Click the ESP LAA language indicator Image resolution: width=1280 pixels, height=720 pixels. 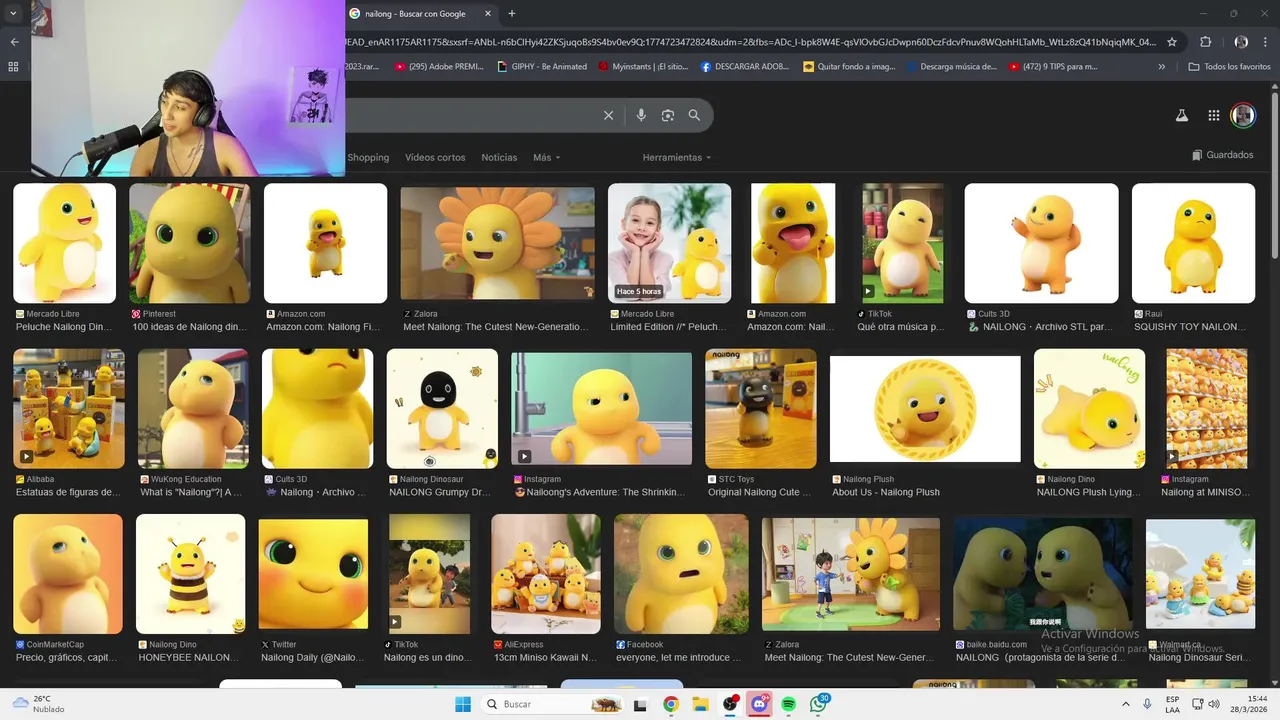1172,704
